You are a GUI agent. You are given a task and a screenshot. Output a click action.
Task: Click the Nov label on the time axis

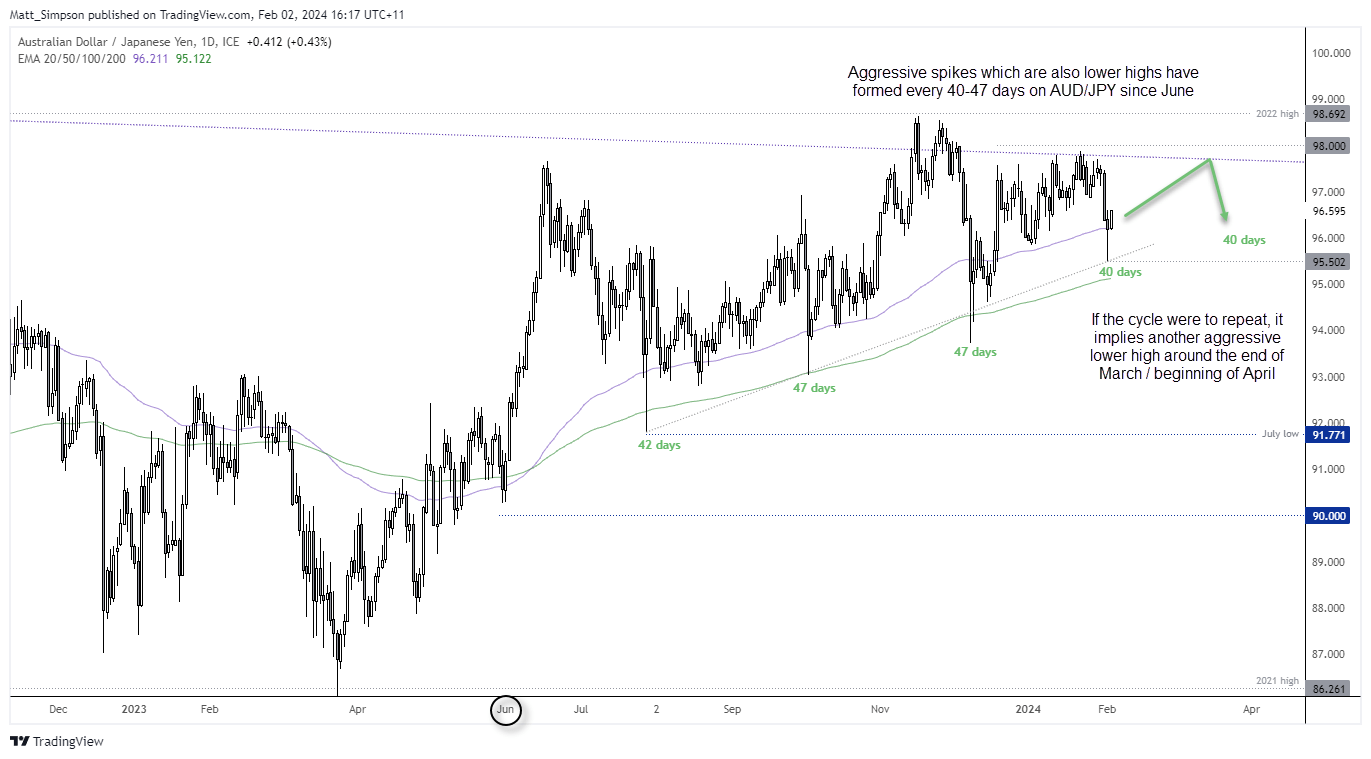click(x=880, y=709)
